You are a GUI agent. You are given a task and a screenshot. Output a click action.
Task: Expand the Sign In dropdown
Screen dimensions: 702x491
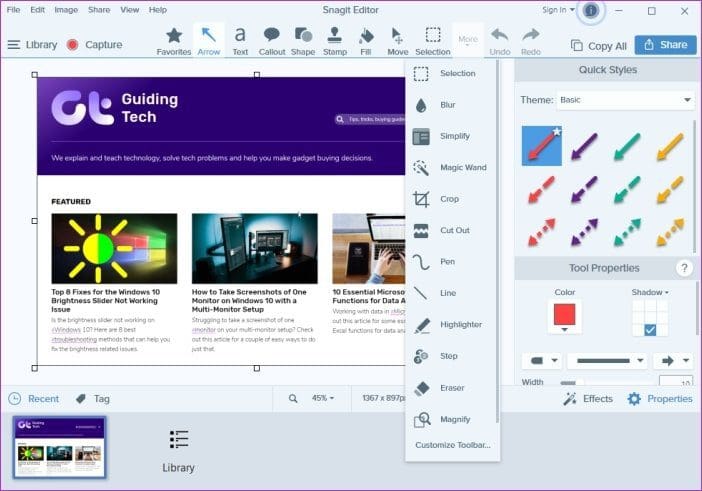[x=558, y=9]
